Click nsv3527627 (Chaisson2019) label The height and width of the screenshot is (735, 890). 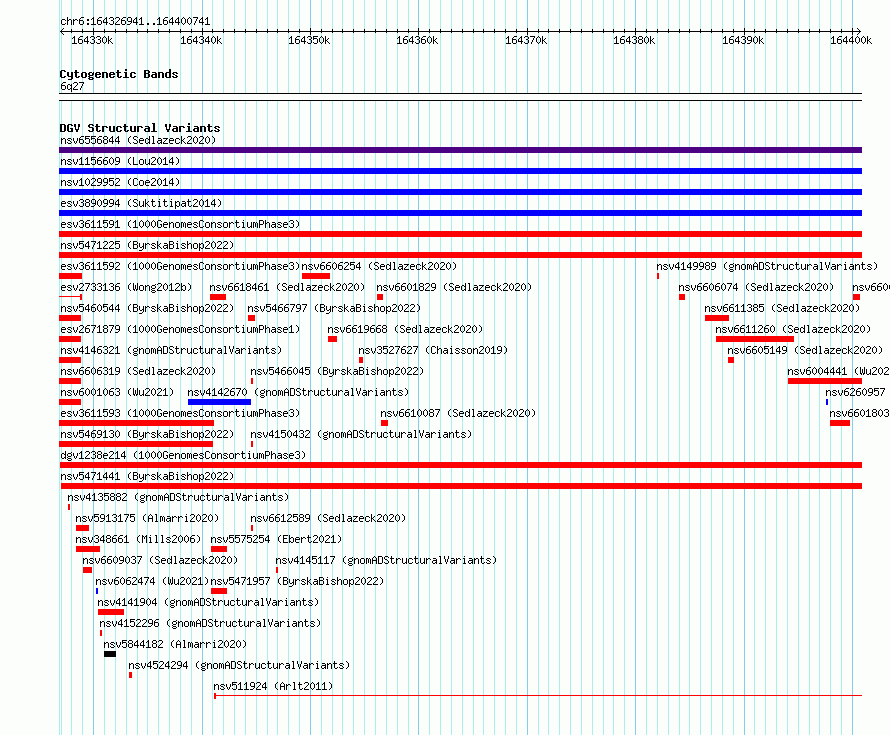click(433, 350)
